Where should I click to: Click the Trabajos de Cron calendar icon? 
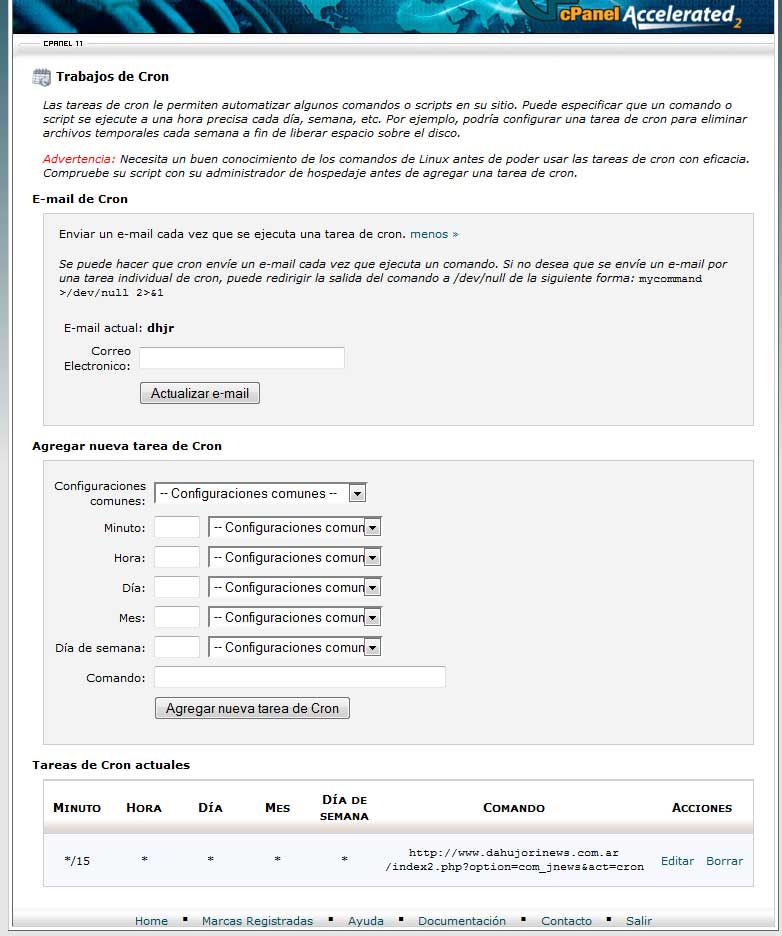pos(41,77)
